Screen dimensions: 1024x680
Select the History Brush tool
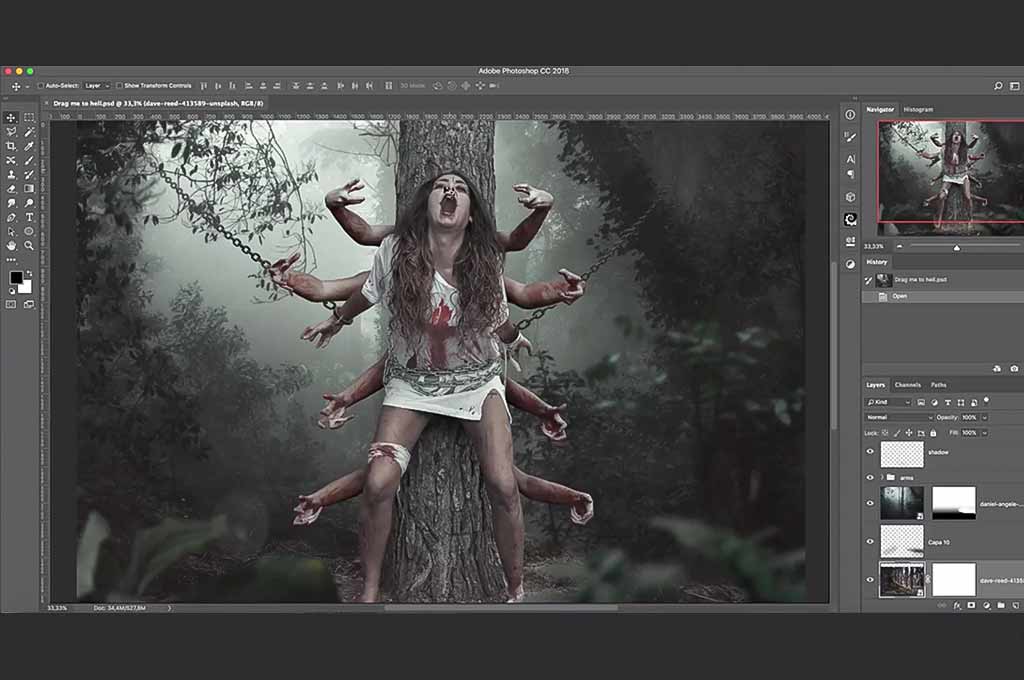(29, 174)
